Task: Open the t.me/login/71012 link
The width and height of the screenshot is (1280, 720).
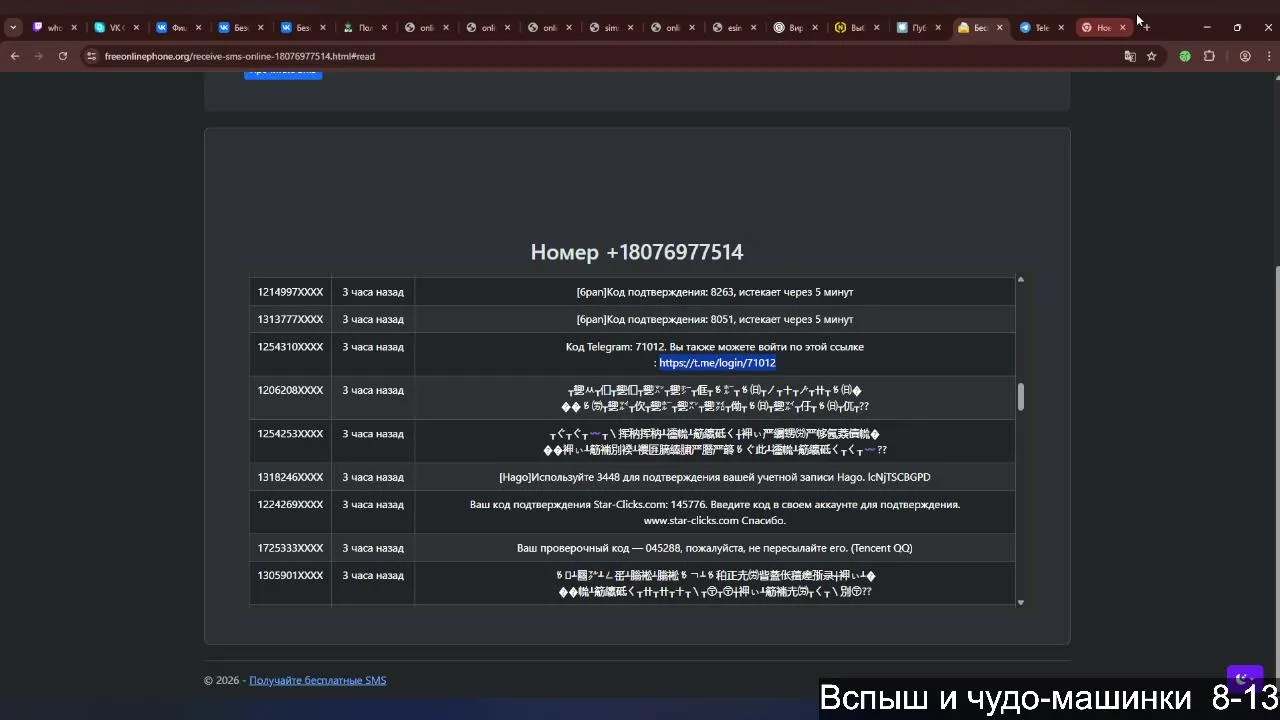Action: click(717, 363)
